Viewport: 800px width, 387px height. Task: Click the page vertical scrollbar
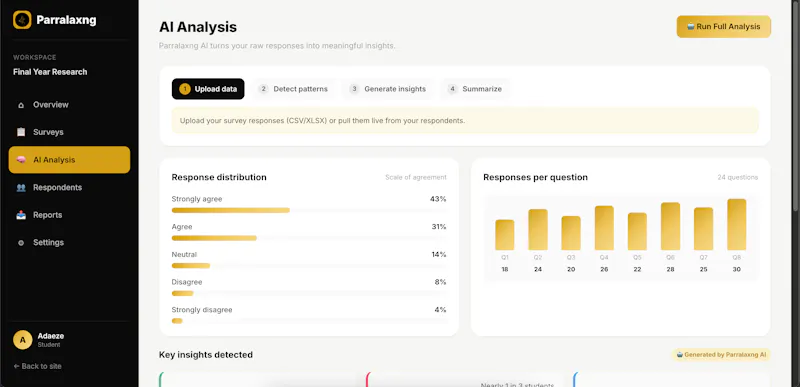pos(796,105)
